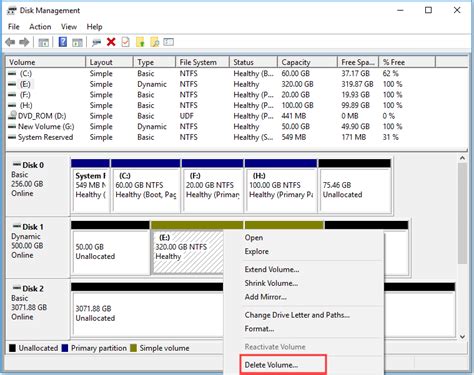Image resolution: width=474 pixels, height=375 pixels.
Task: Click the scrollbar down arrow in disk pane
Action: click(463, 336)
